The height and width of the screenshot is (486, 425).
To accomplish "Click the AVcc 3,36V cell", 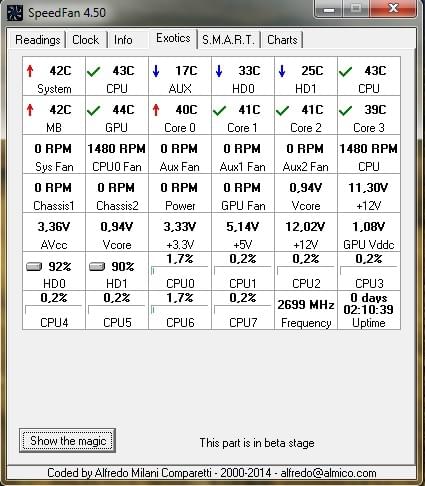I will point(54,232).
